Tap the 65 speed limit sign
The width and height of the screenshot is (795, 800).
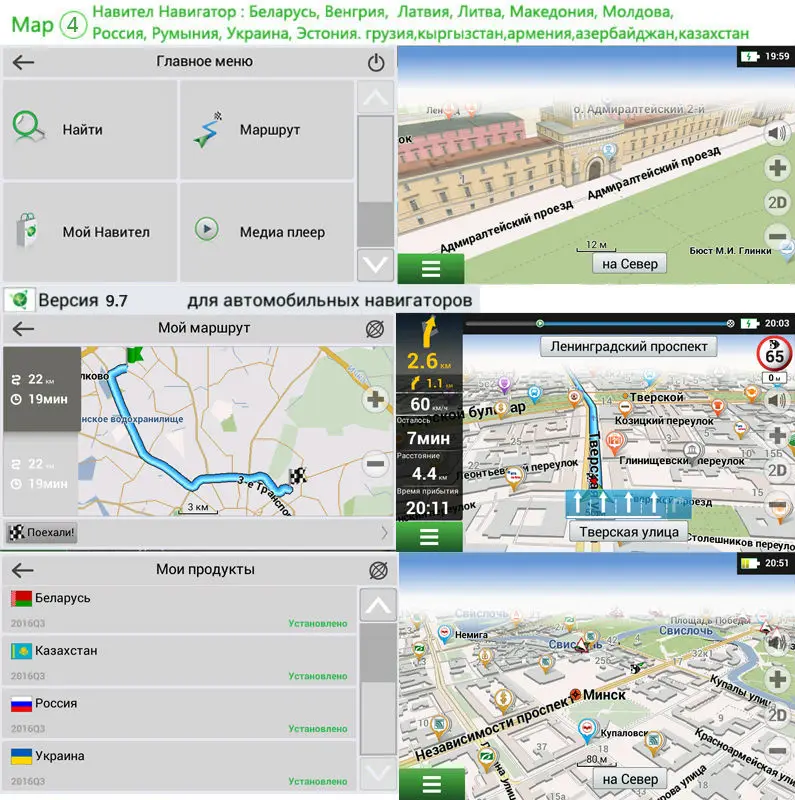coord(774,353)
